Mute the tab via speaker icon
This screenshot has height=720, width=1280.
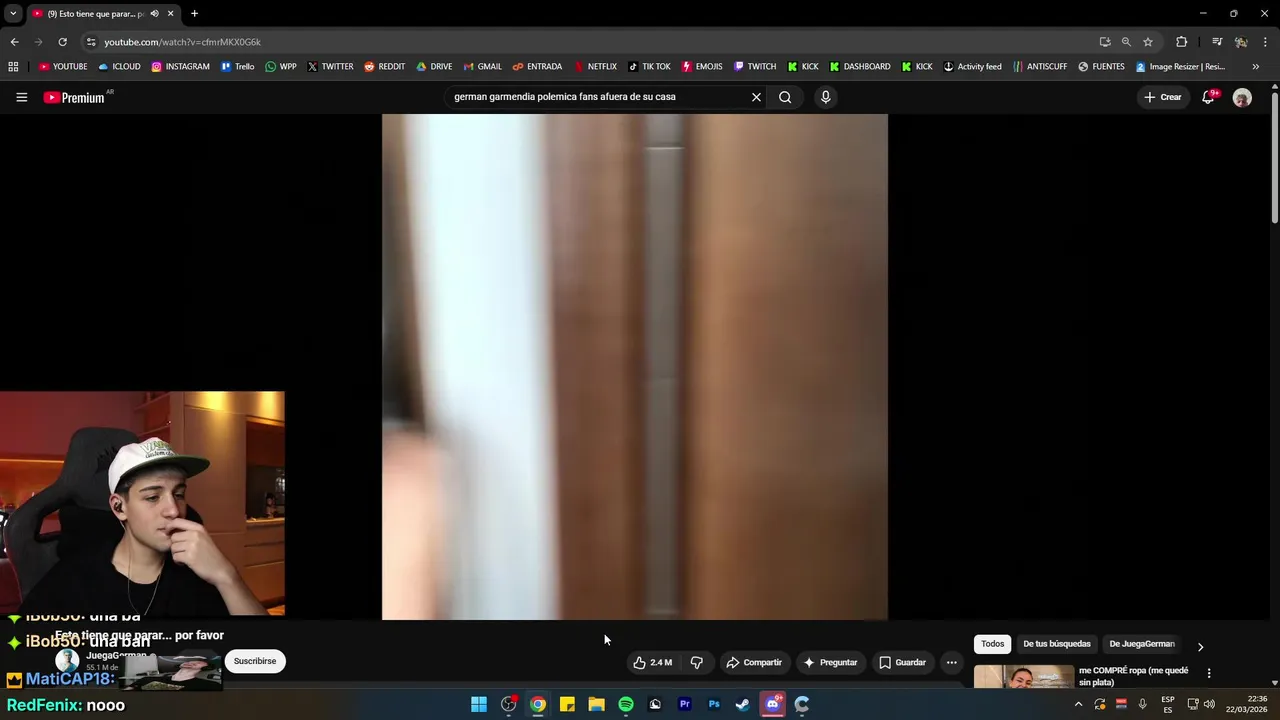[x=154, y=14]
